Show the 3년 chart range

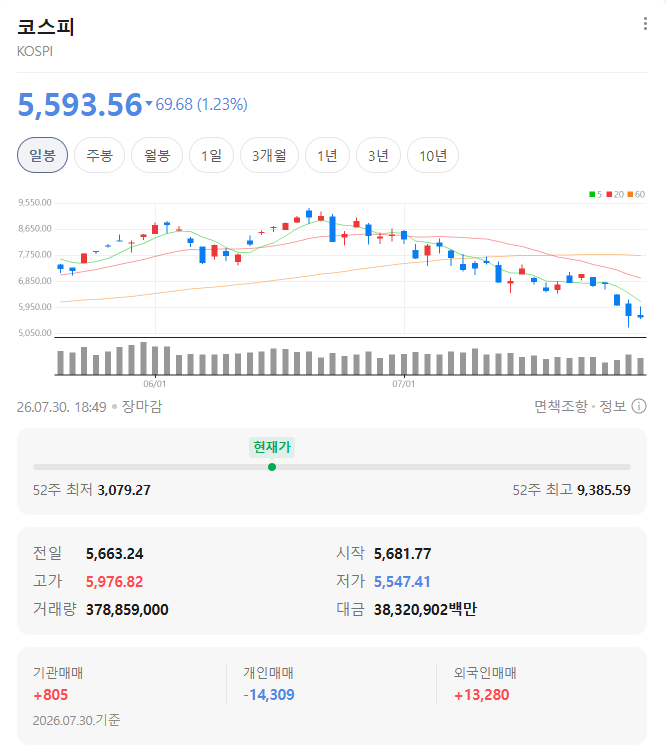click(x=378, y=155)
